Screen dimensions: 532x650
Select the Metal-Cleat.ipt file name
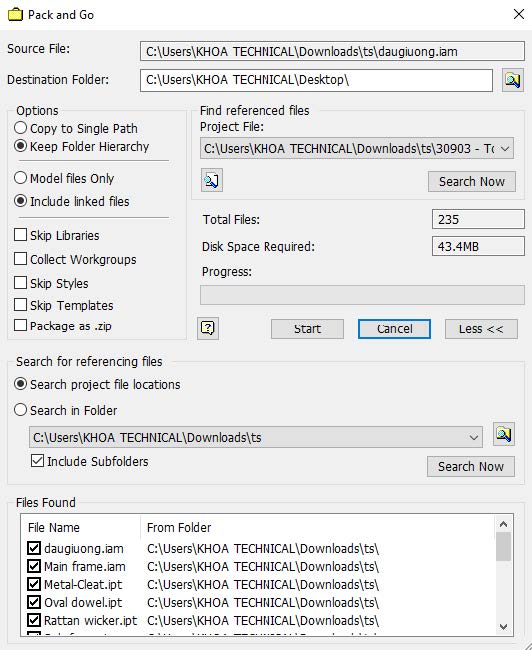click(83, 585)
